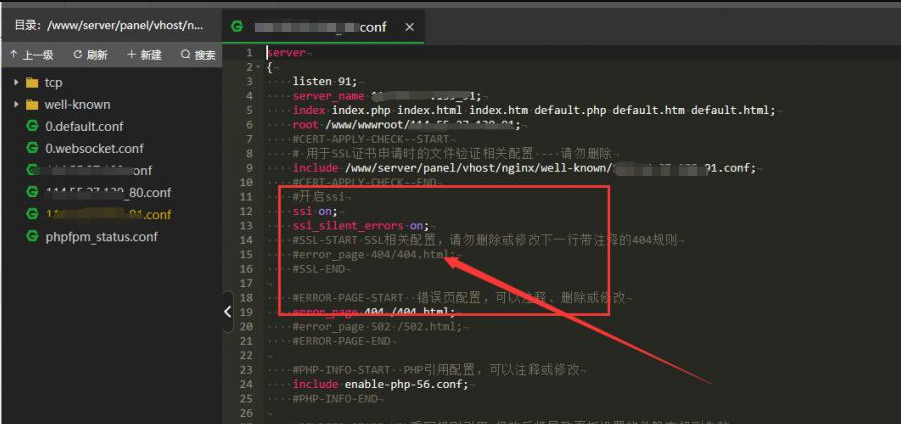The width and height of the screenshot is (901, 424).
Task: Click the nginx icon beside phpfpm_status.conf
Action: [32, 236]
